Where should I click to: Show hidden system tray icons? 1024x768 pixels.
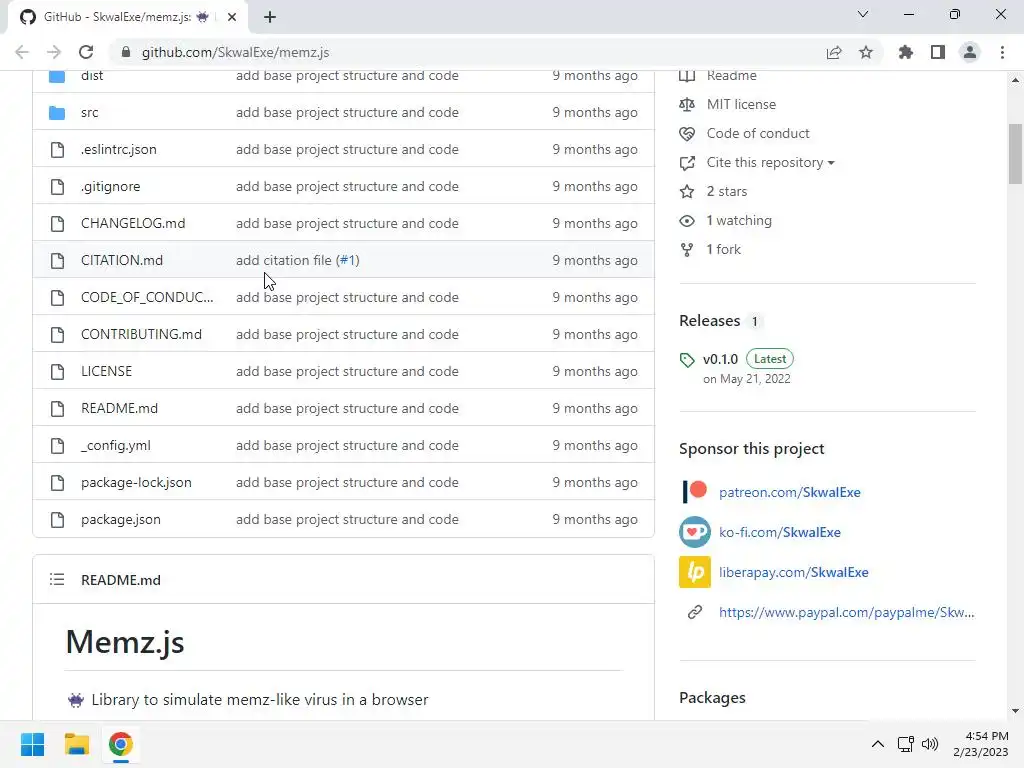pyautogui.click(x=878, y=744)
